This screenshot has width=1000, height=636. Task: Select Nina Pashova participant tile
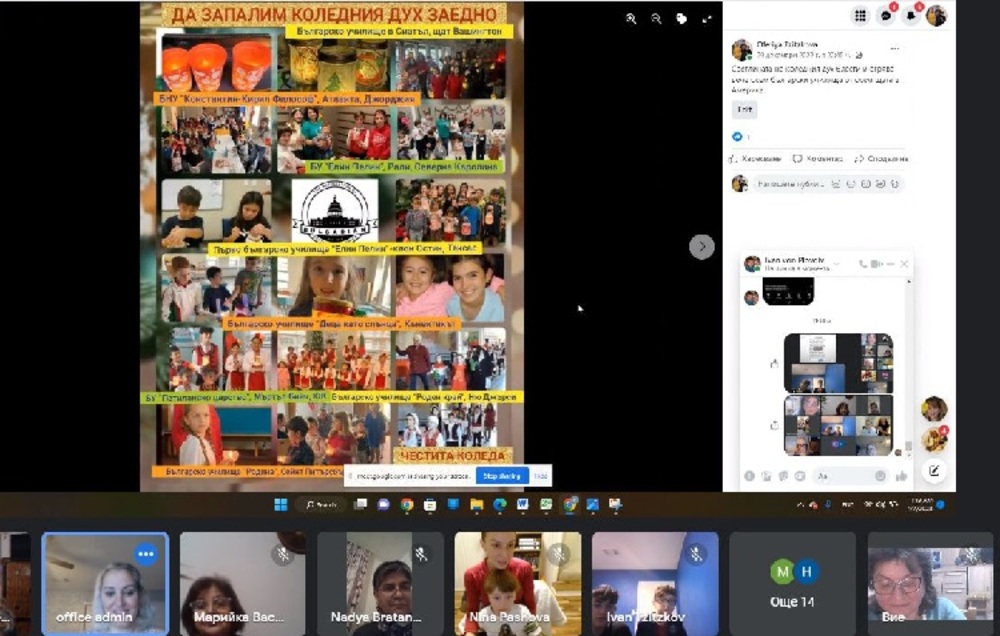tap(518, 584)
